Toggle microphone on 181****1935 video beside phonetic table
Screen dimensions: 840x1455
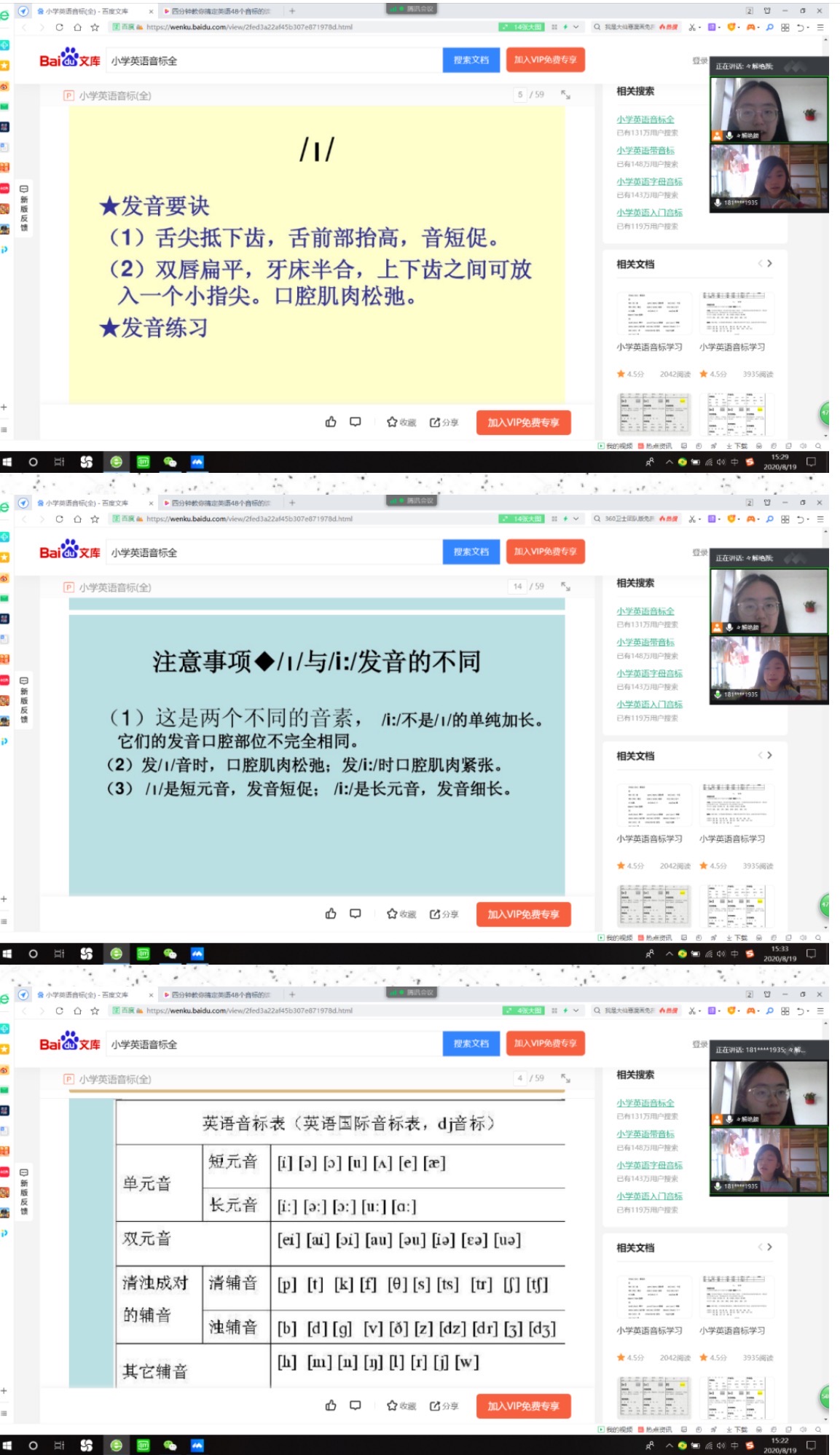click(718, 1186)
